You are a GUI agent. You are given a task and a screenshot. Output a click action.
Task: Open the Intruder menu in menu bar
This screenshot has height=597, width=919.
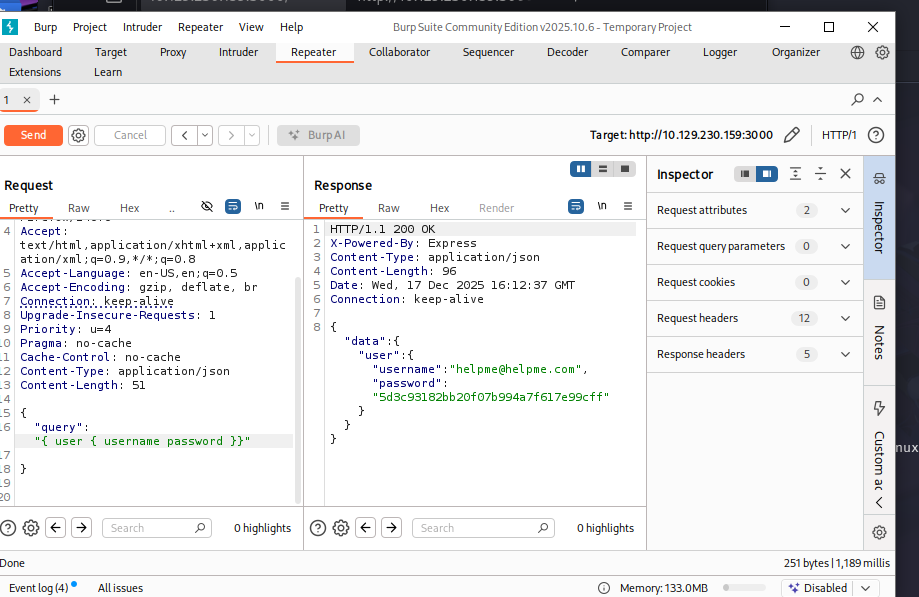click(x=142, y=27)
